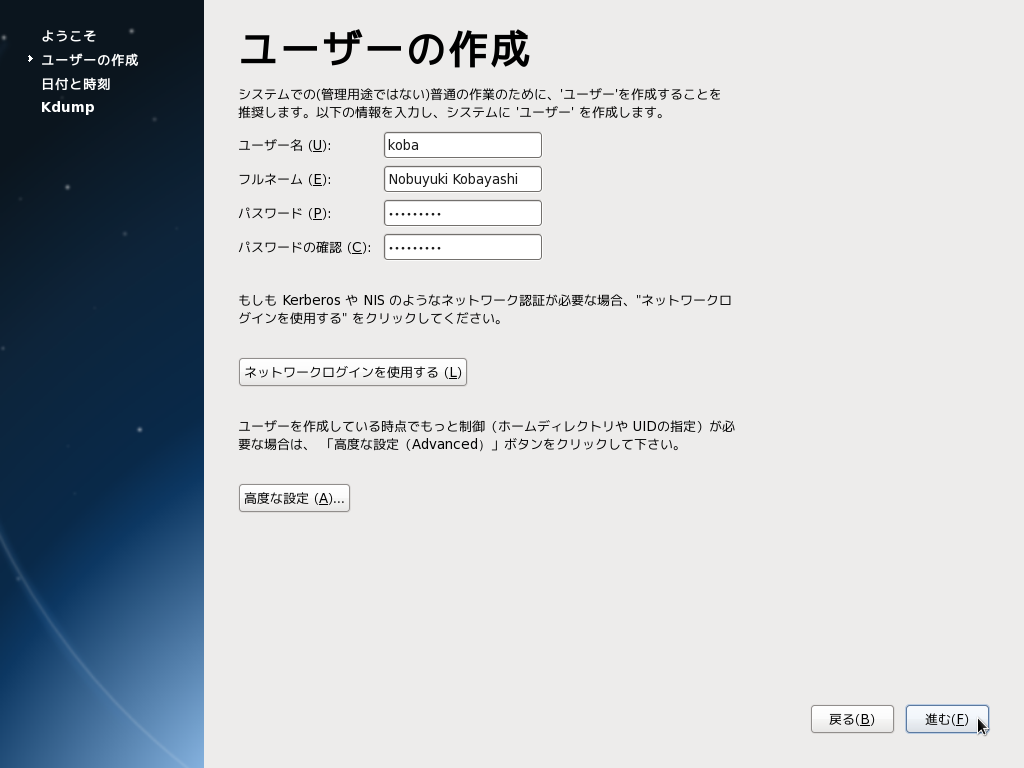The width and height of the screenshot is (1024, 768).
Task: Click the フルネーム (E) label
Action: [x=284, y=179]
